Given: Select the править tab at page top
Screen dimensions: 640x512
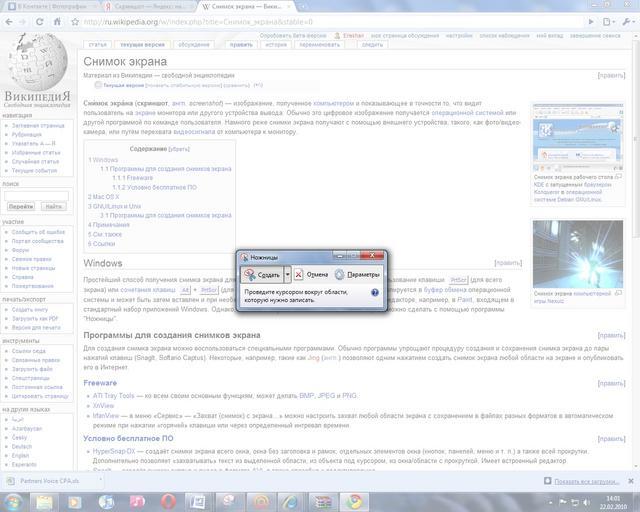Looking at the screenshot, I should coord(241,45).
